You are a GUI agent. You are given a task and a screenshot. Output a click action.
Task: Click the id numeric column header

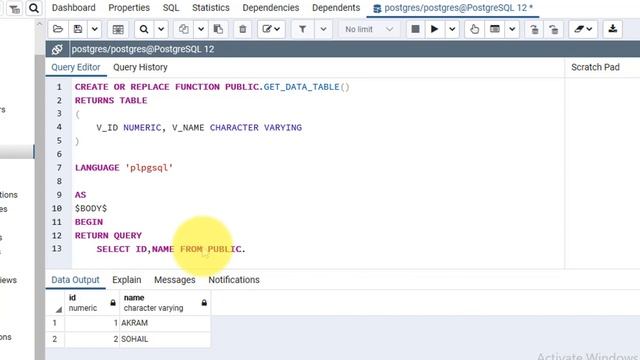[x=92, y=303]
